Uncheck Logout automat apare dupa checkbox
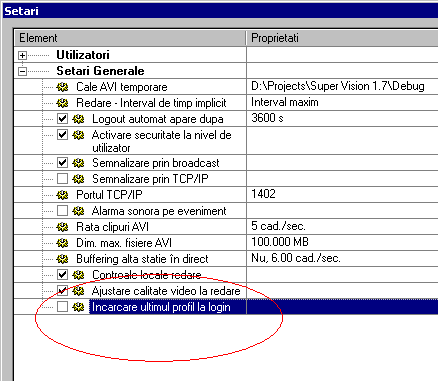 point(62,119)
